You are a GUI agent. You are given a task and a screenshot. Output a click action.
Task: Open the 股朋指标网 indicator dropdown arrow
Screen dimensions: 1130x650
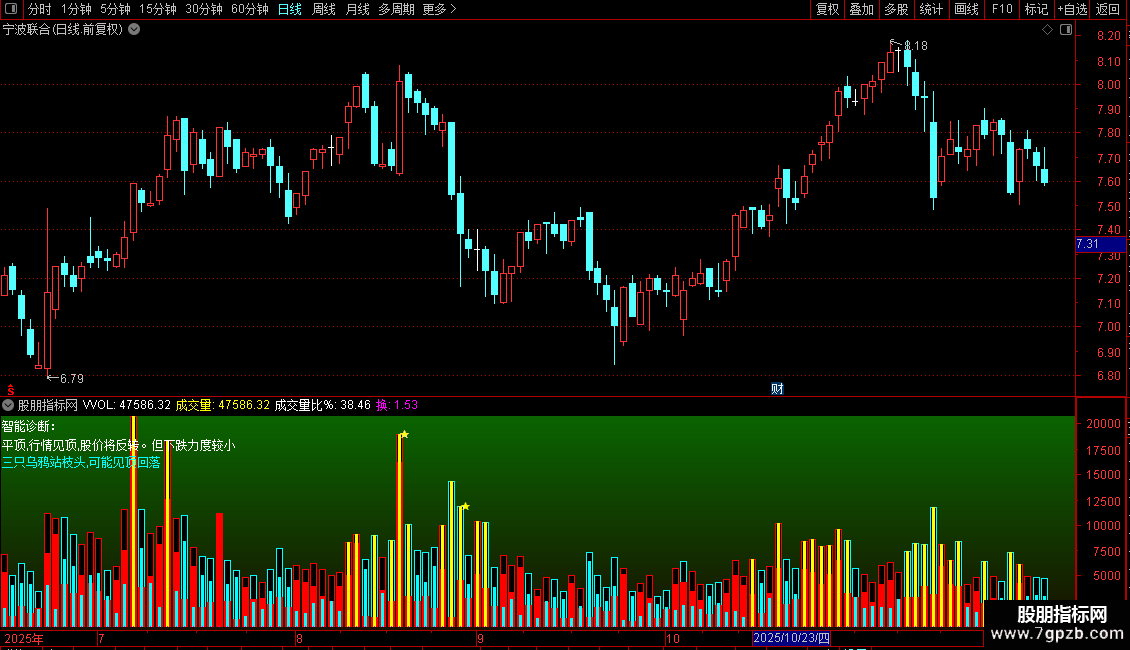8,405
